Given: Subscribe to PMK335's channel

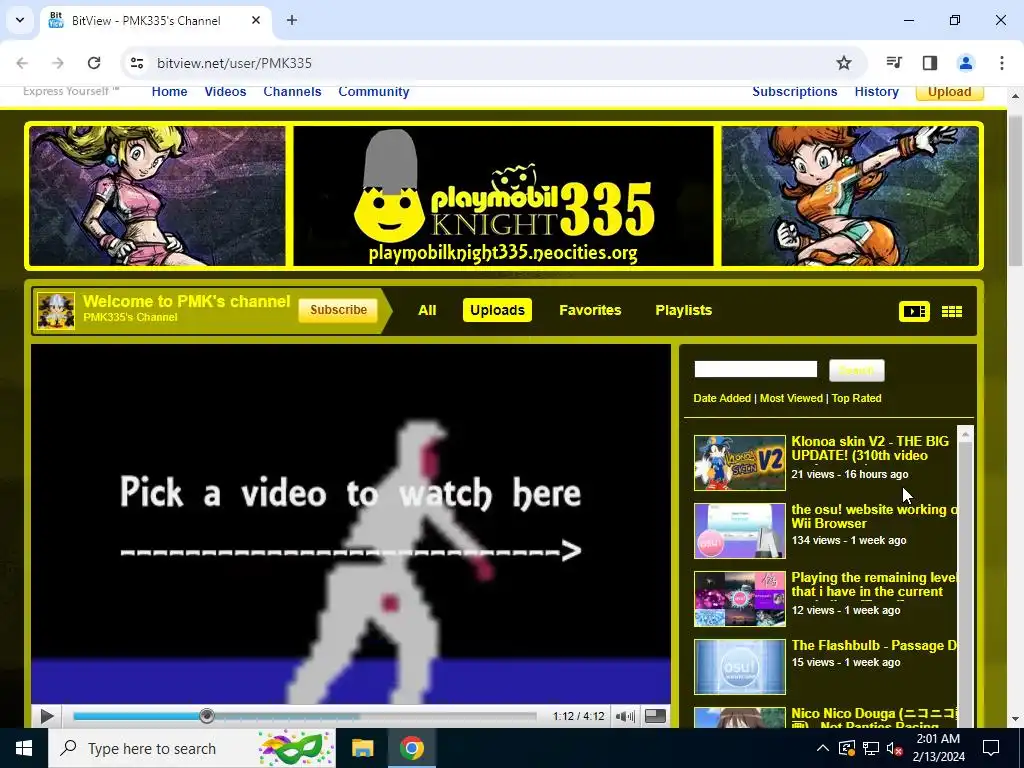Looking at the screenshot, I should [338, 310].
